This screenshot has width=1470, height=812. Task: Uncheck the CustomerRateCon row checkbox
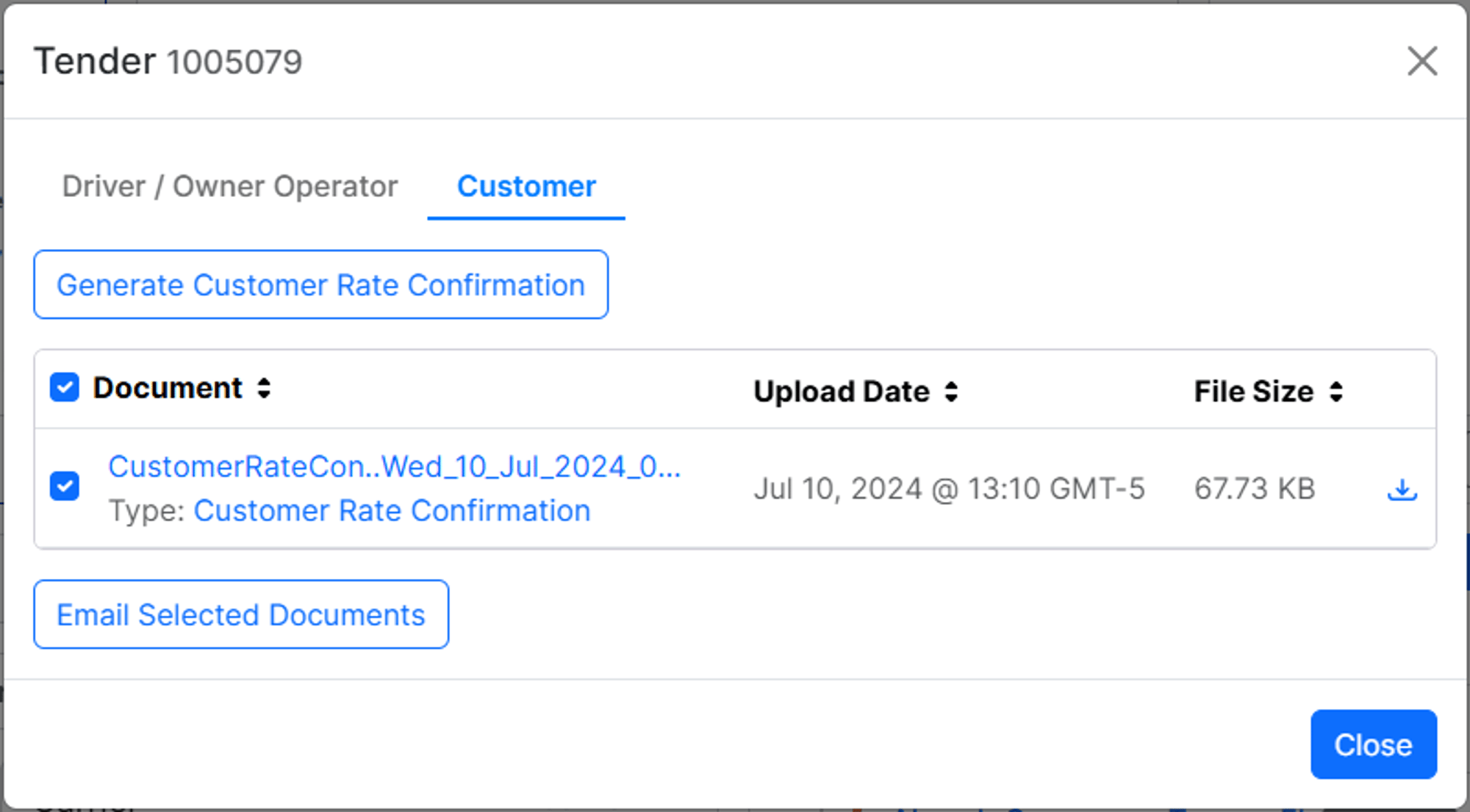65,486
